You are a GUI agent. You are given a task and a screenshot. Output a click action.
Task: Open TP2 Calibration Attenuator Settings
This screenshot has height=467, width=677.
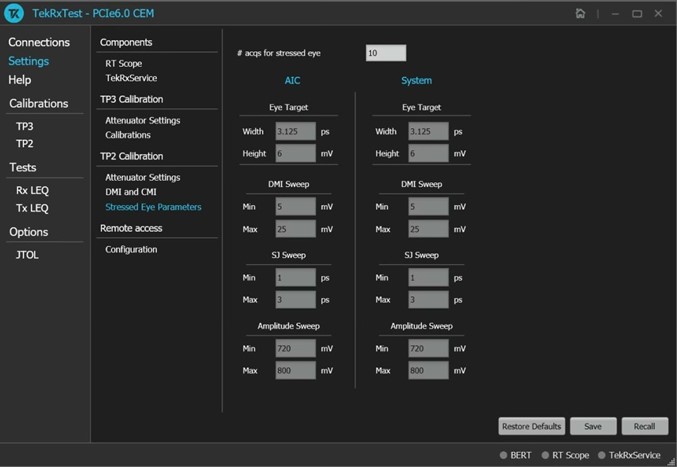pyautogui.click(x=142, y=177)
